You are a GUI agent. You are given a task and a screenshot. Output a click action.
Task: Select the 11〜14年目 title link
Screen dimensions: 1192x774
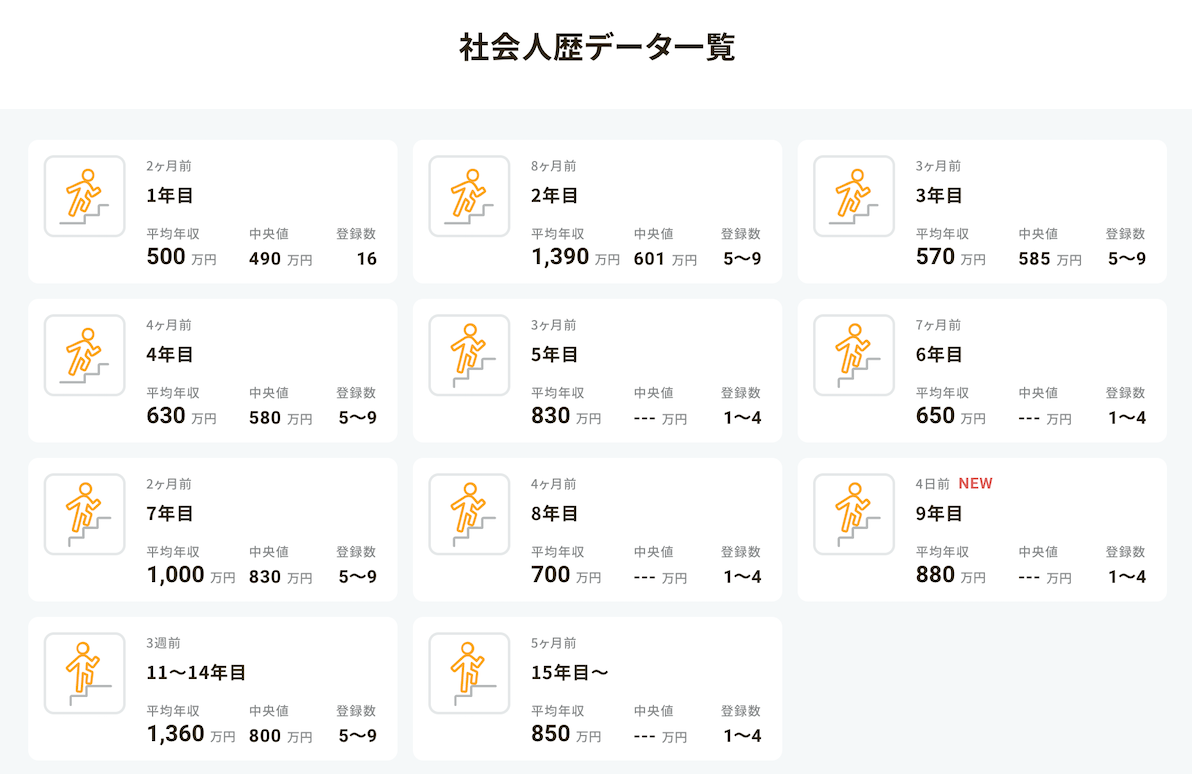(196, 672)
